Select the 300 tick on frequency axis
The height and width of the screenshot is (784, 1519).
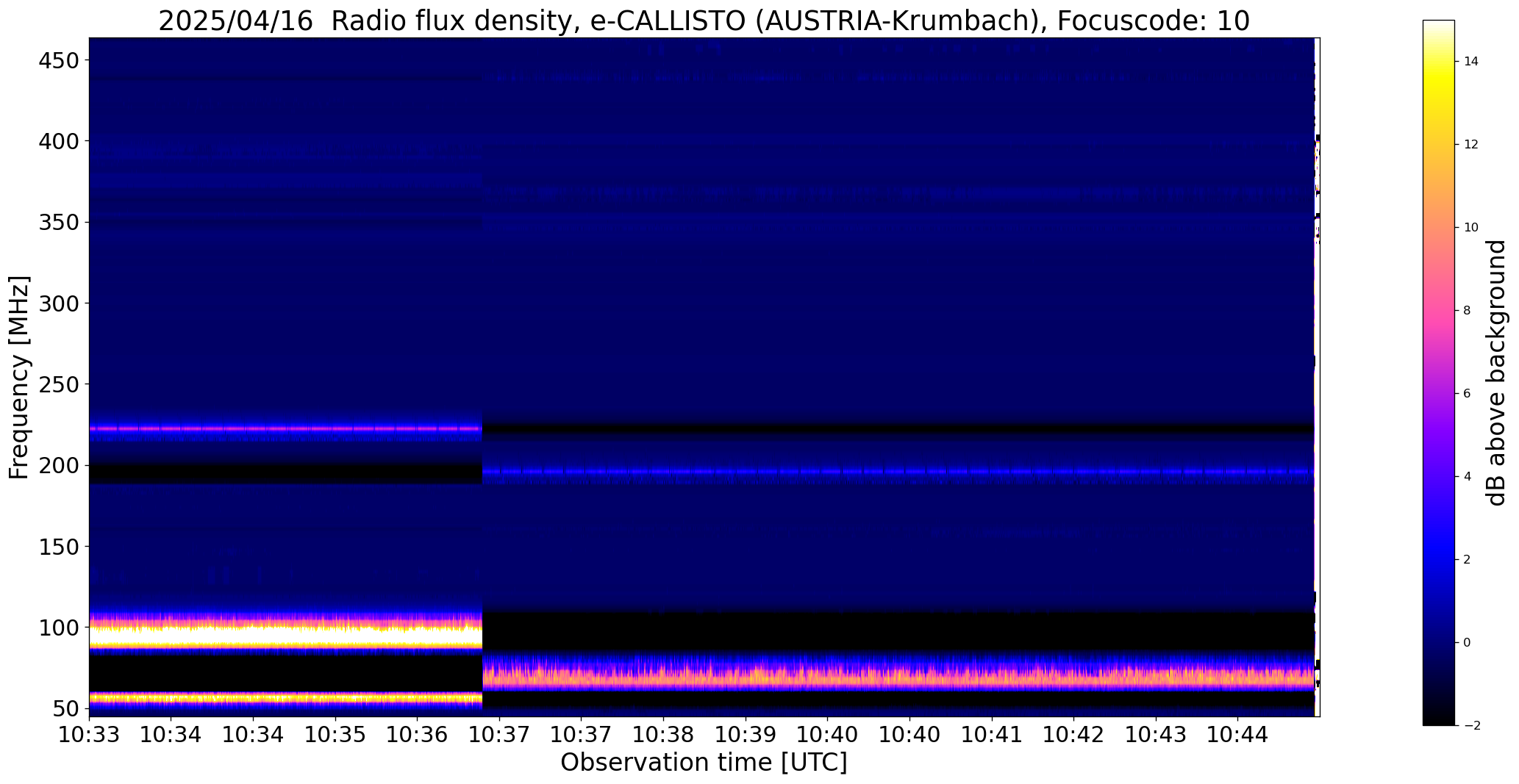[x=58, y=303]
